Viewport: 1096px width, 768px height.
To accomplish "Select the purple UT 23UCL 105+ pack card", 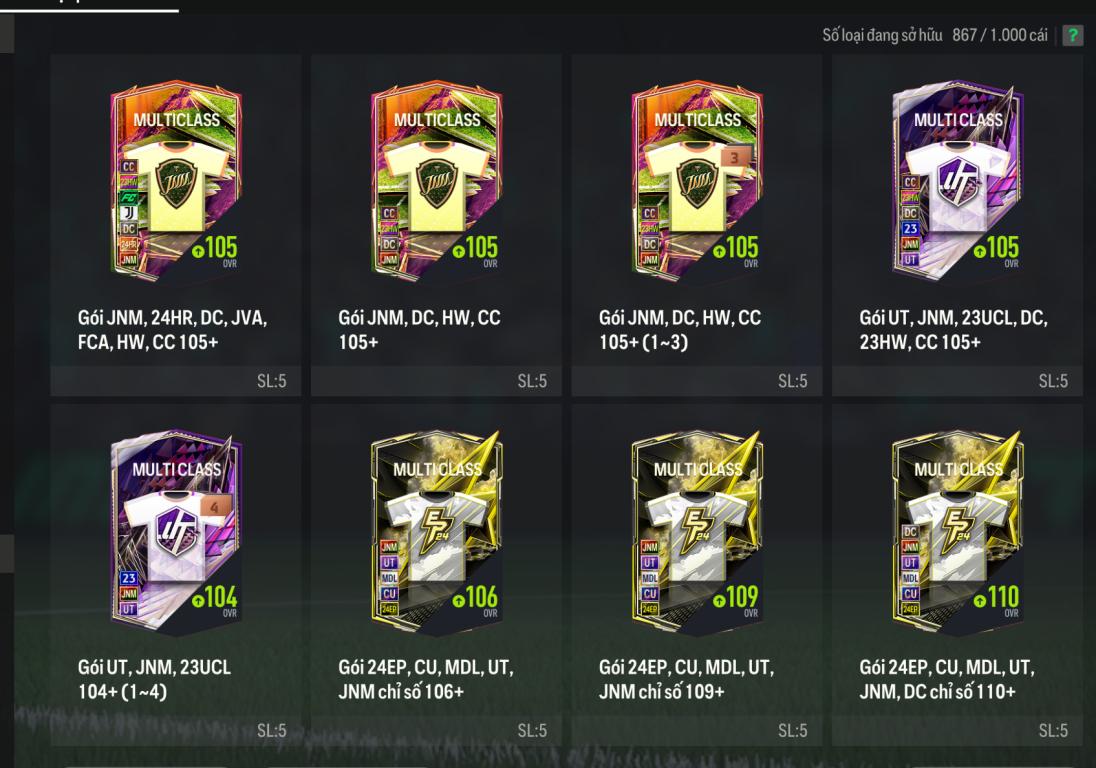I will [957, 225].
